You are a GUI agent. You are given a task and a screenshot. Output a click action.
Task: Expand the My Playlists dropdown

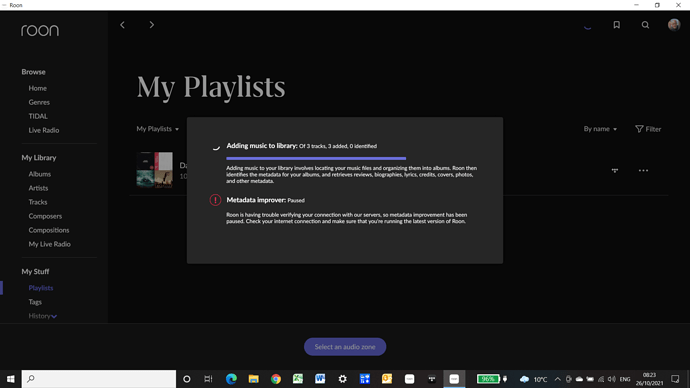(158, 129)
